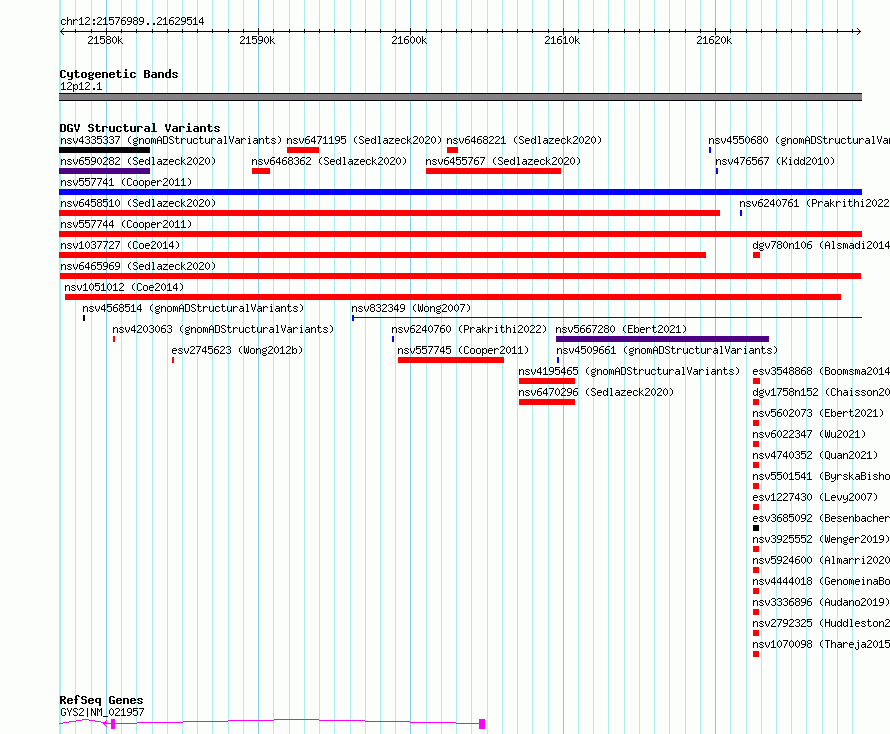Click the GYS2|NM_021957 gene label
The image size is (890, 734).
pyautogui.click(x=102, y=712)
